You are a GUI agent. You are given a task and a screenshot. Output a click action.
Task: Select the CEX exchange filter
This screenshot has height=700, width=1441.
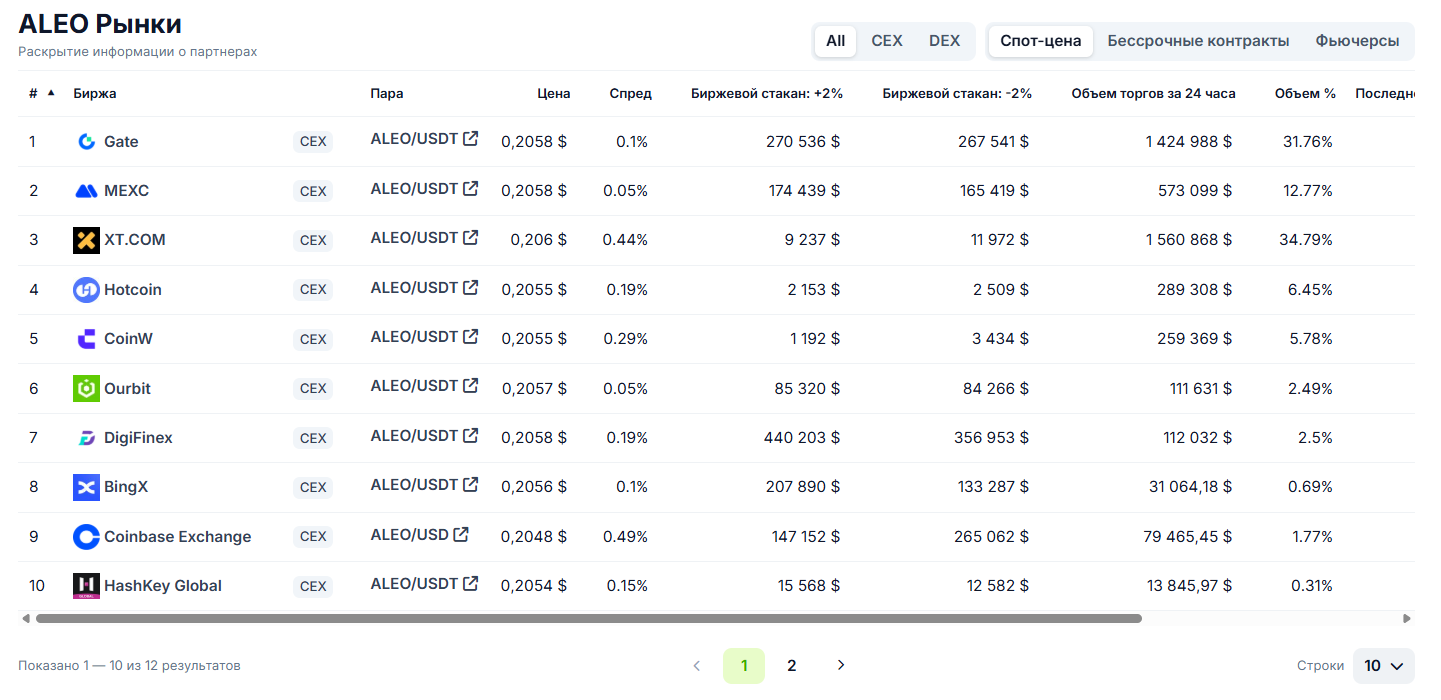coord(887,41)
